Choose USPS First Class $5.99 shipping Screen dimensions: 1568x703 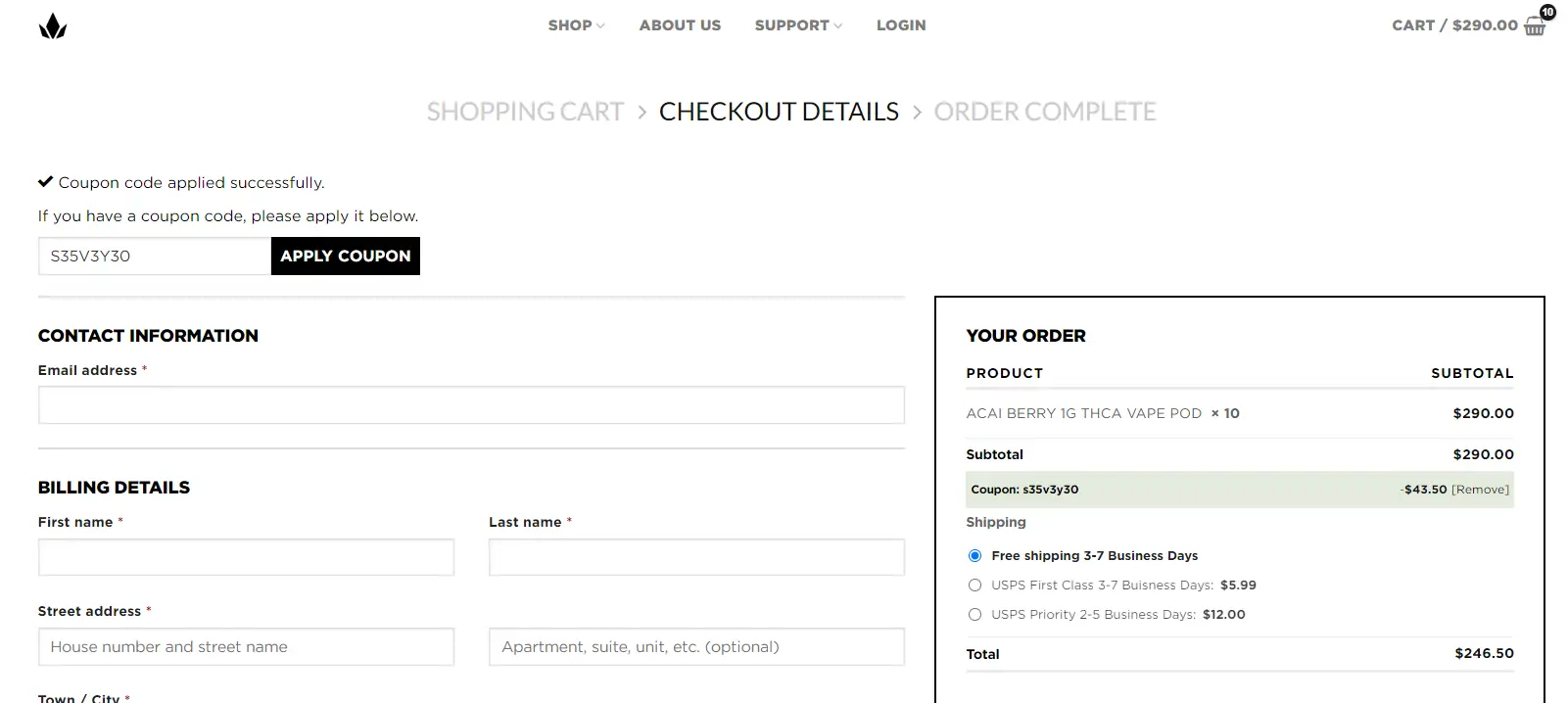974,586
